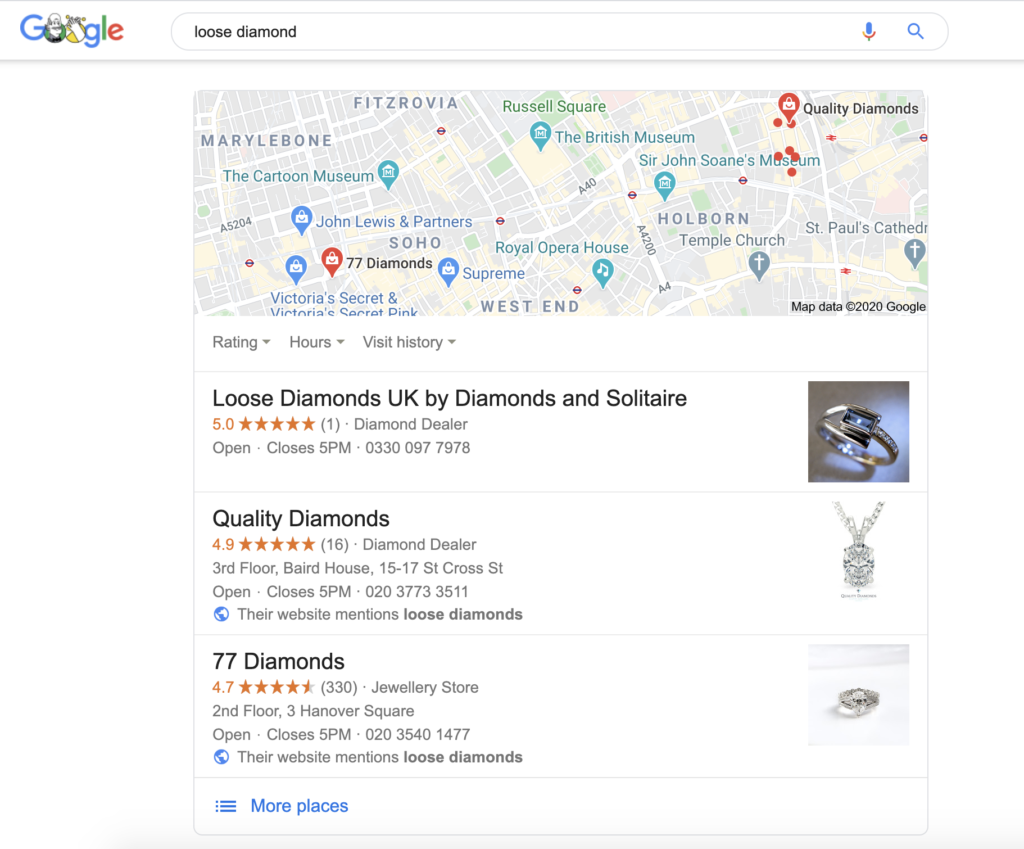
Task: Open the Google doodle logo
Action: (72, 31)
